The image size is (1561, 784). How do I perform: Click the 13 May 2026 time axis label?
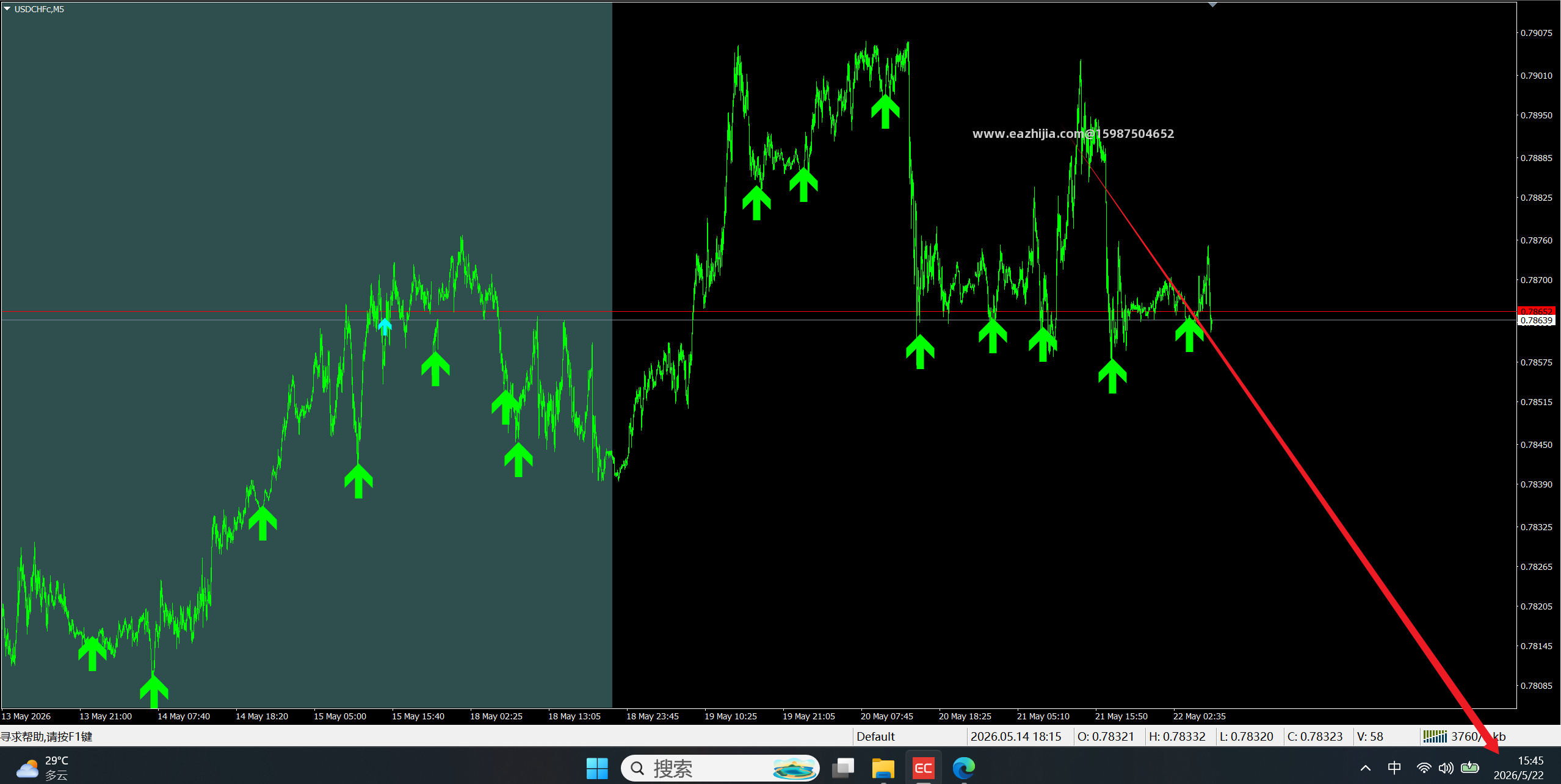coord(26,716)
